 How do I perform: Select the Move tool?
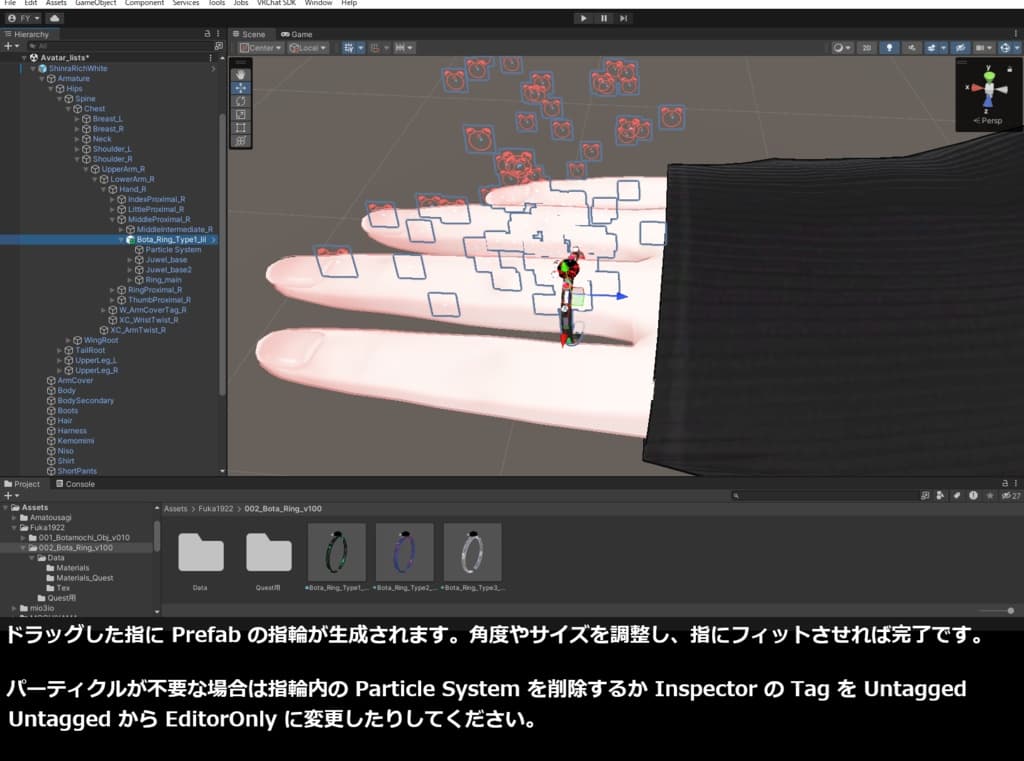[241, 88]
